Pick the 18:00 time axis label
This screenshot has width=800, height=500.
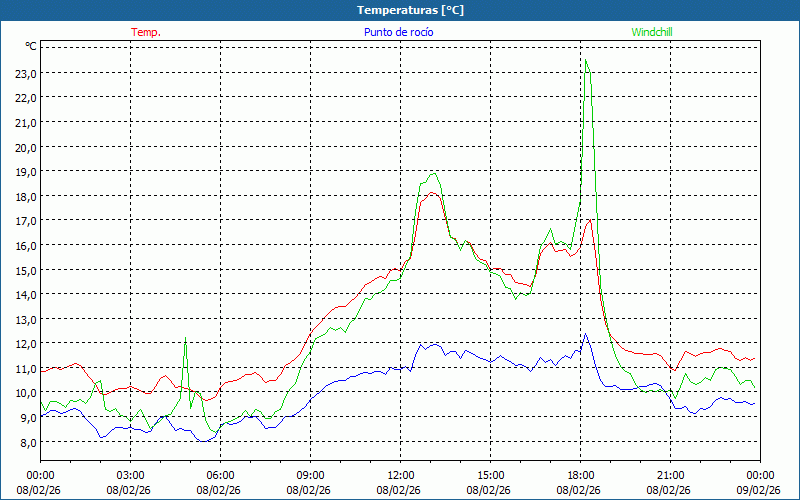tap(580, 475)
